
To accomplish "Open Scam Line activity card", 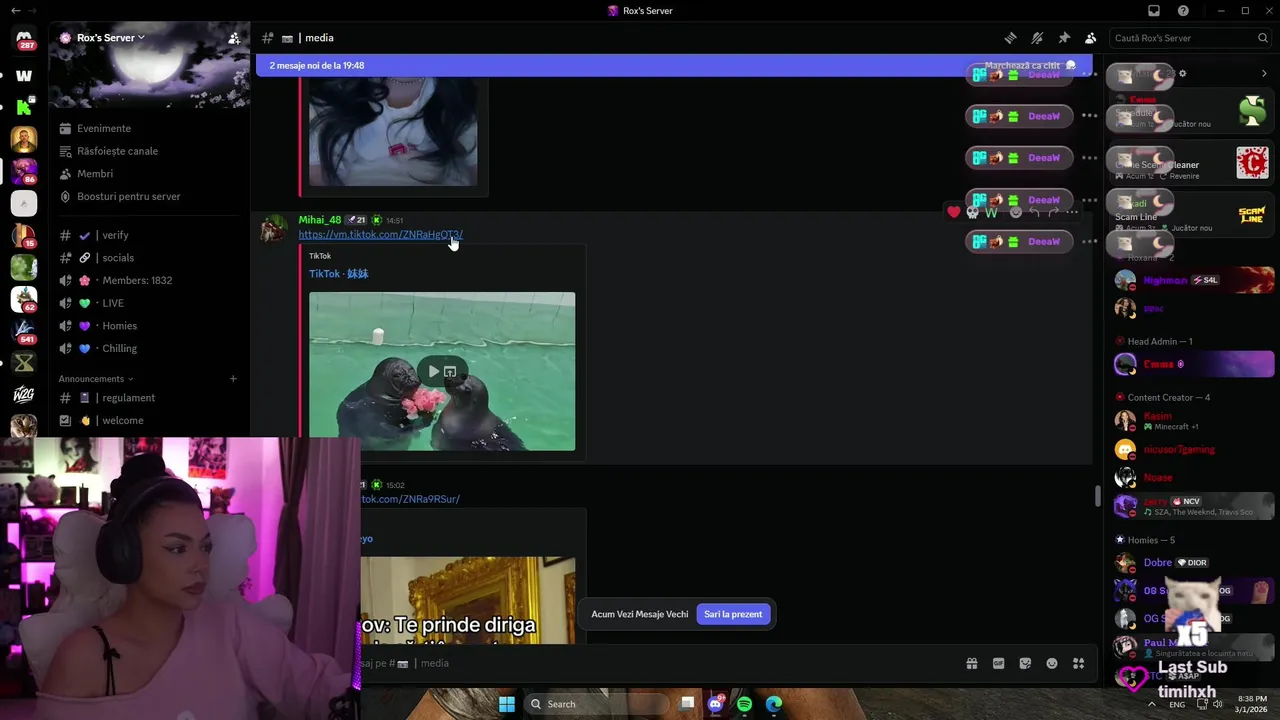I will tap(1191, 217).
